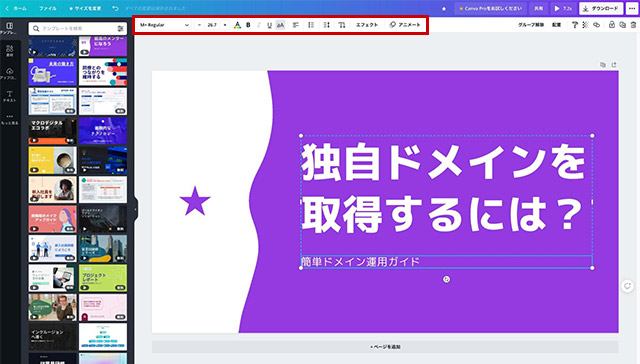
Task: Select dark blue 最先端な テクノロジー template
Action: (x=103, y=131)
